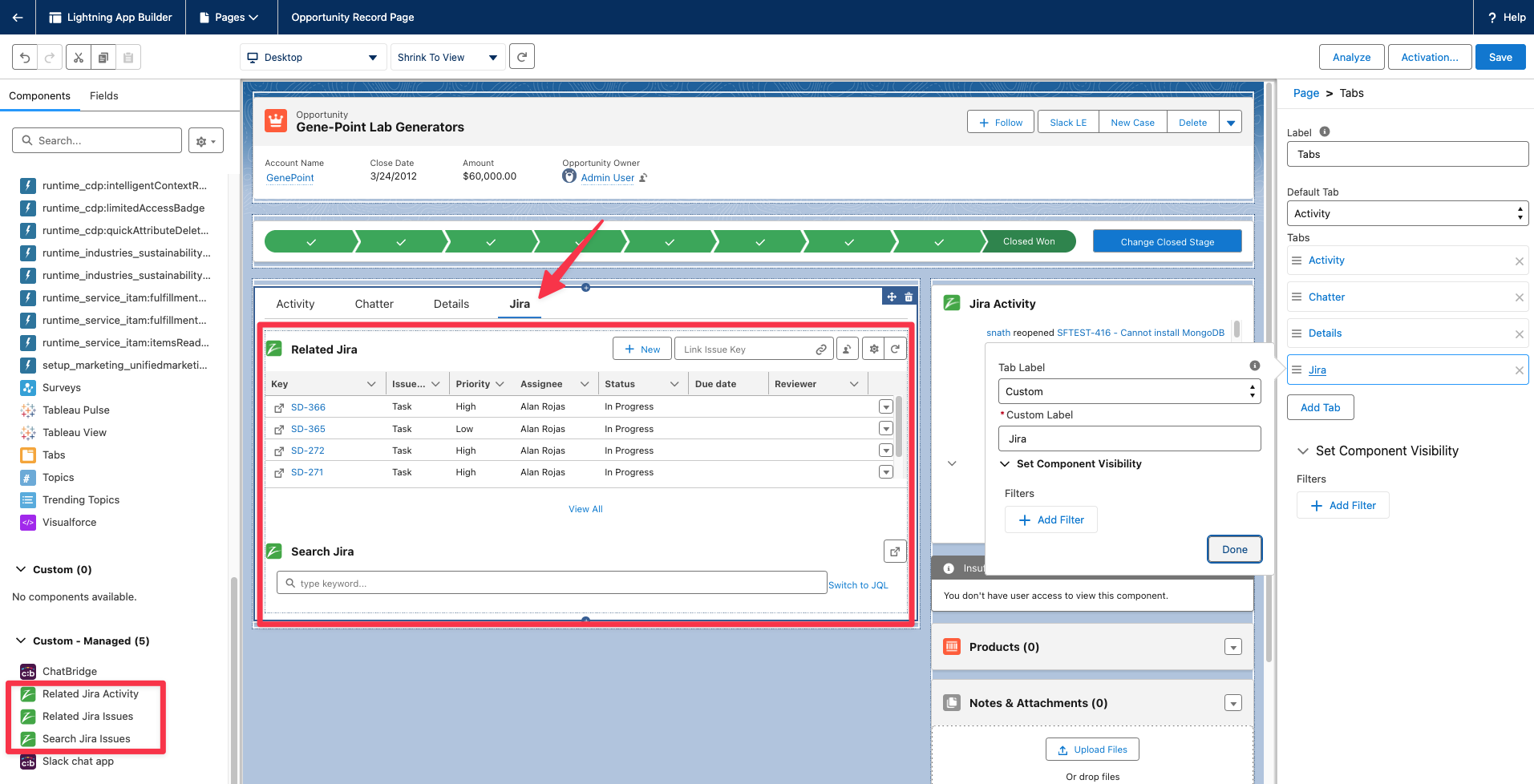1534x784 pixels.
Task: Click the Add Tab button
Action: tap(1321, 407)
